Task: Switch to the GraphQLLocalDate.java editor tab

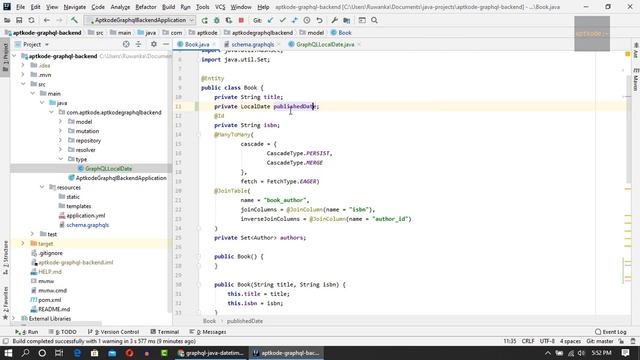Action: coord(325,44)
